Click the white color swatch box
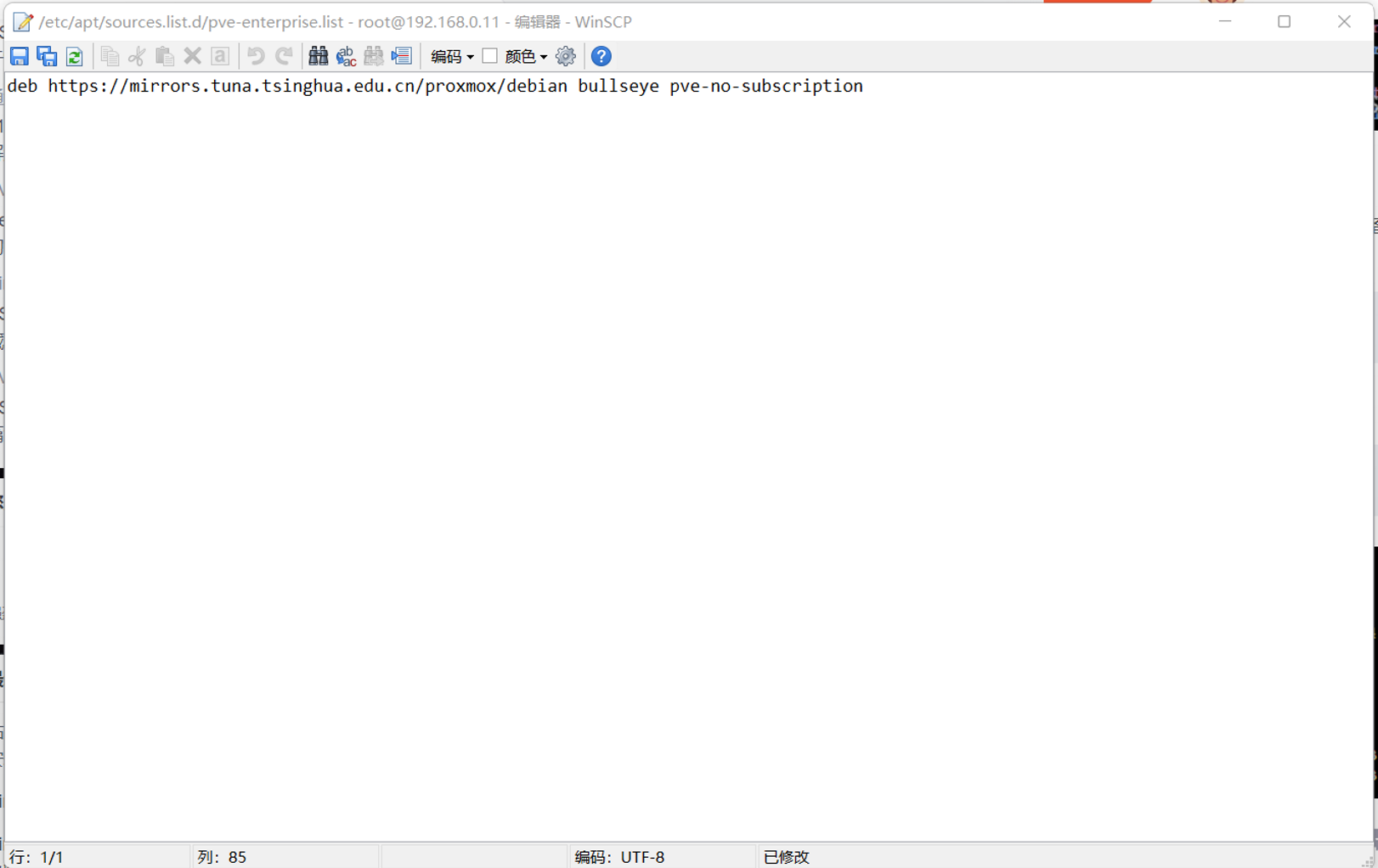The width and height of the screenshot is (1378, 868). coord(489,56)
